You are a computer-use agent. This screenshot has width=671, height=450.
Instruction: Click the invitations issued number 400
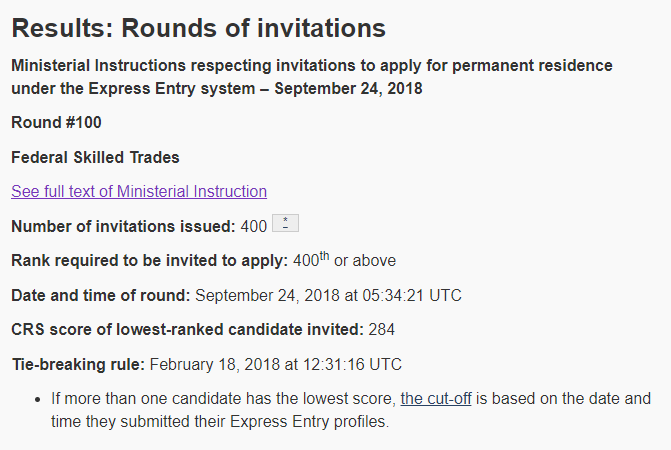click(254, 226)
